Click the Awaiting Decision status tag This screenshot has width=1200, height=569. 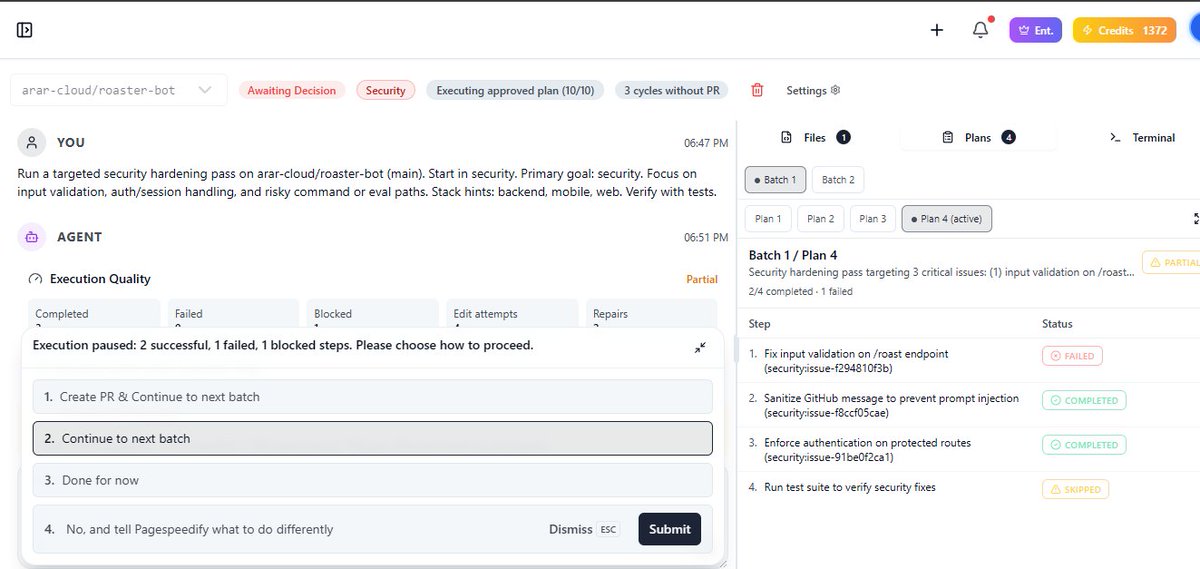(x=291, y=90)
